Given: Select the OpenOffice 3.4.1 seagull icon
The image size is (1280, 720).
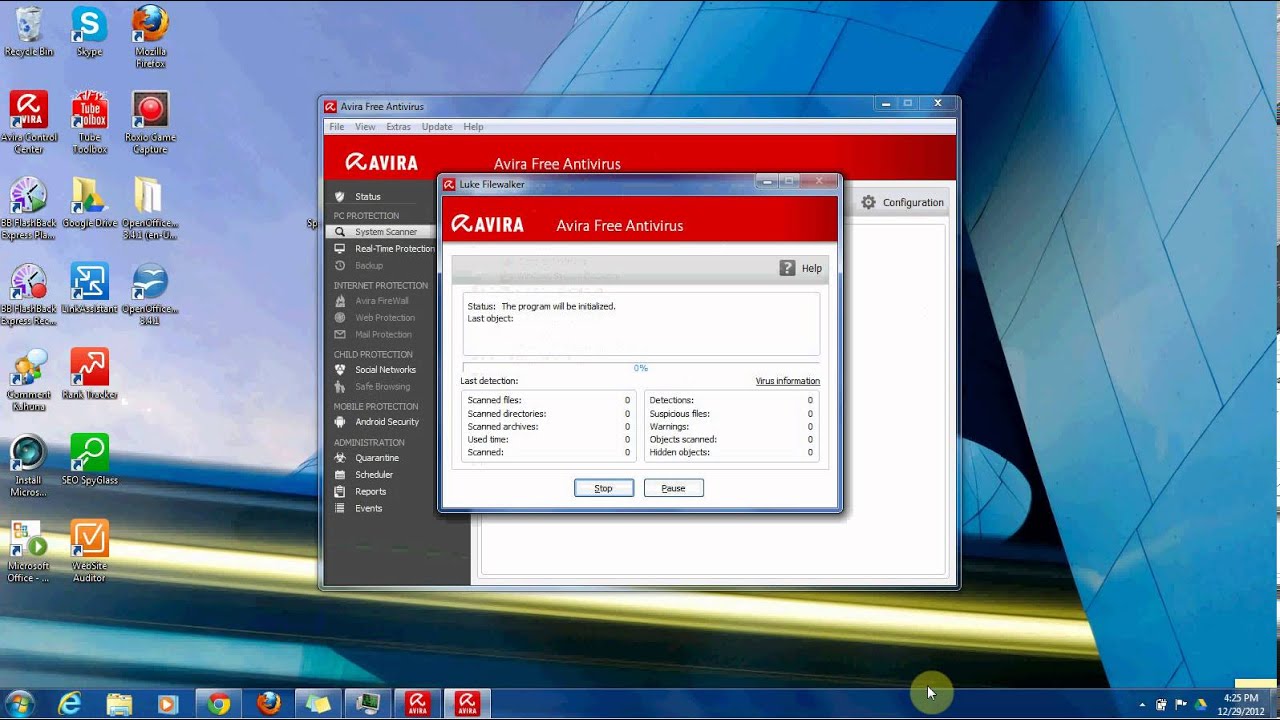Looking at the screenshot, I should click(x=150, y=295).
